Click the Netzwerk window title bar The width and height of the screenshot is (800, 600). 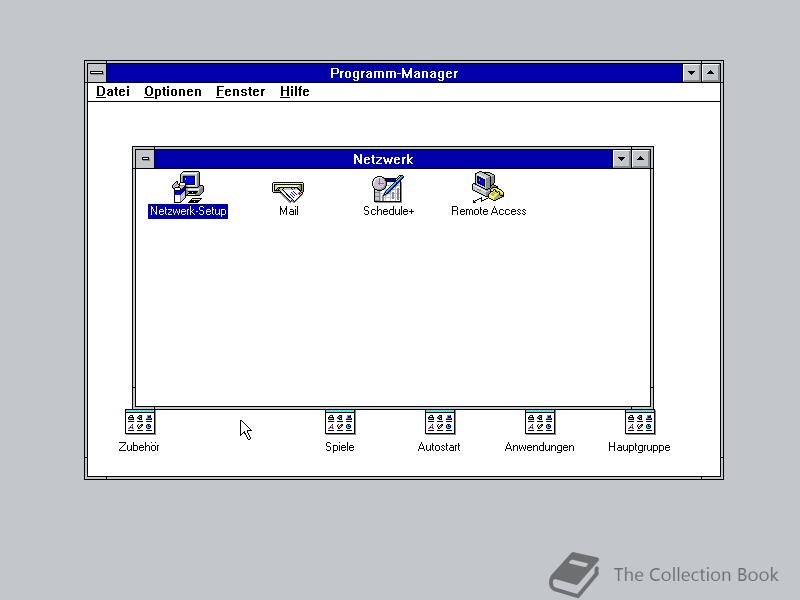pos(383,159)
